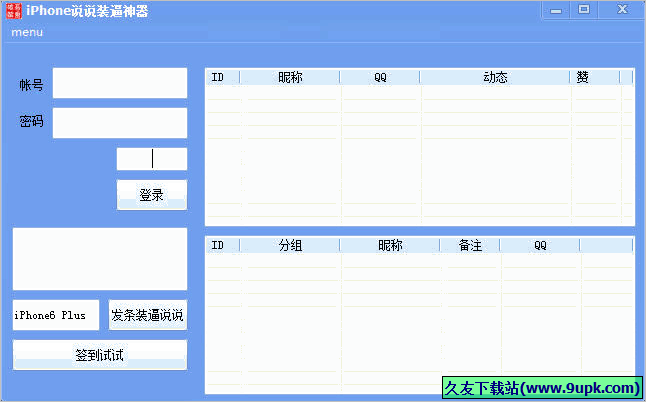
Task: Close the iPhone说说装逼神器 window
Action: click(622, 10)
